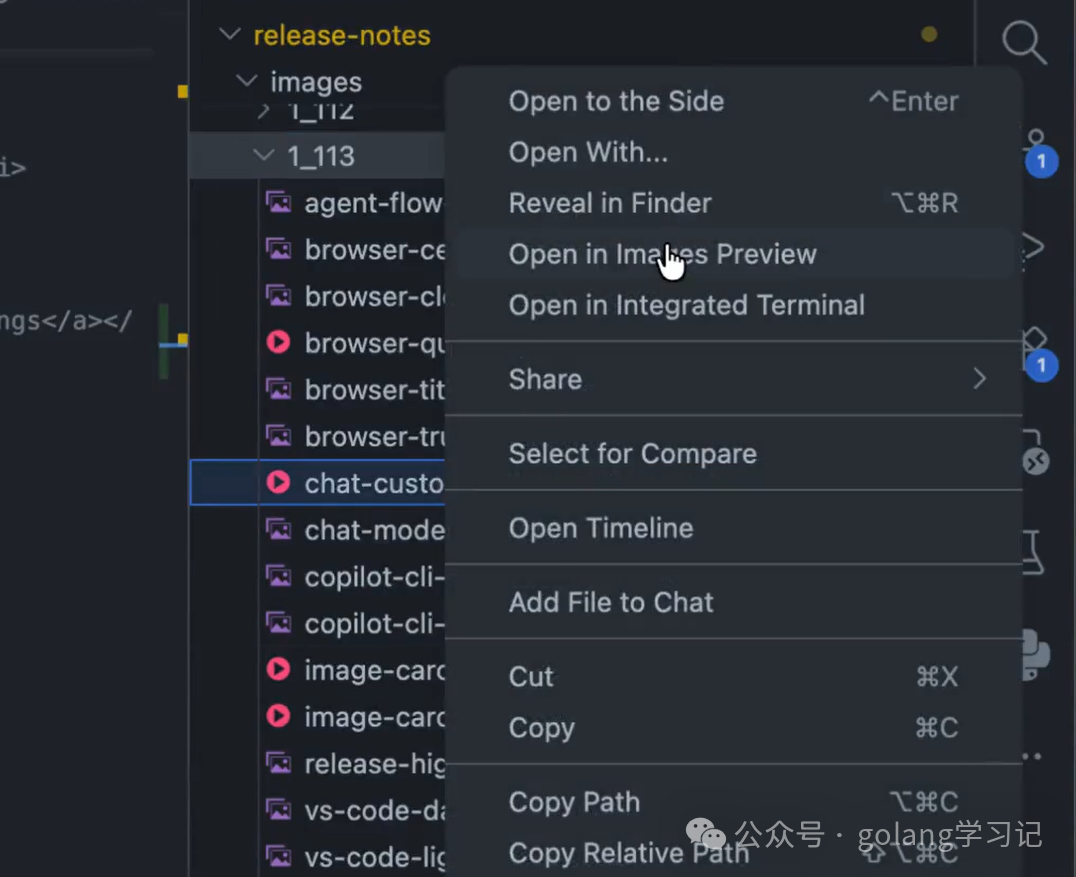Click the image icon next to agent-flow

point(278,202)
